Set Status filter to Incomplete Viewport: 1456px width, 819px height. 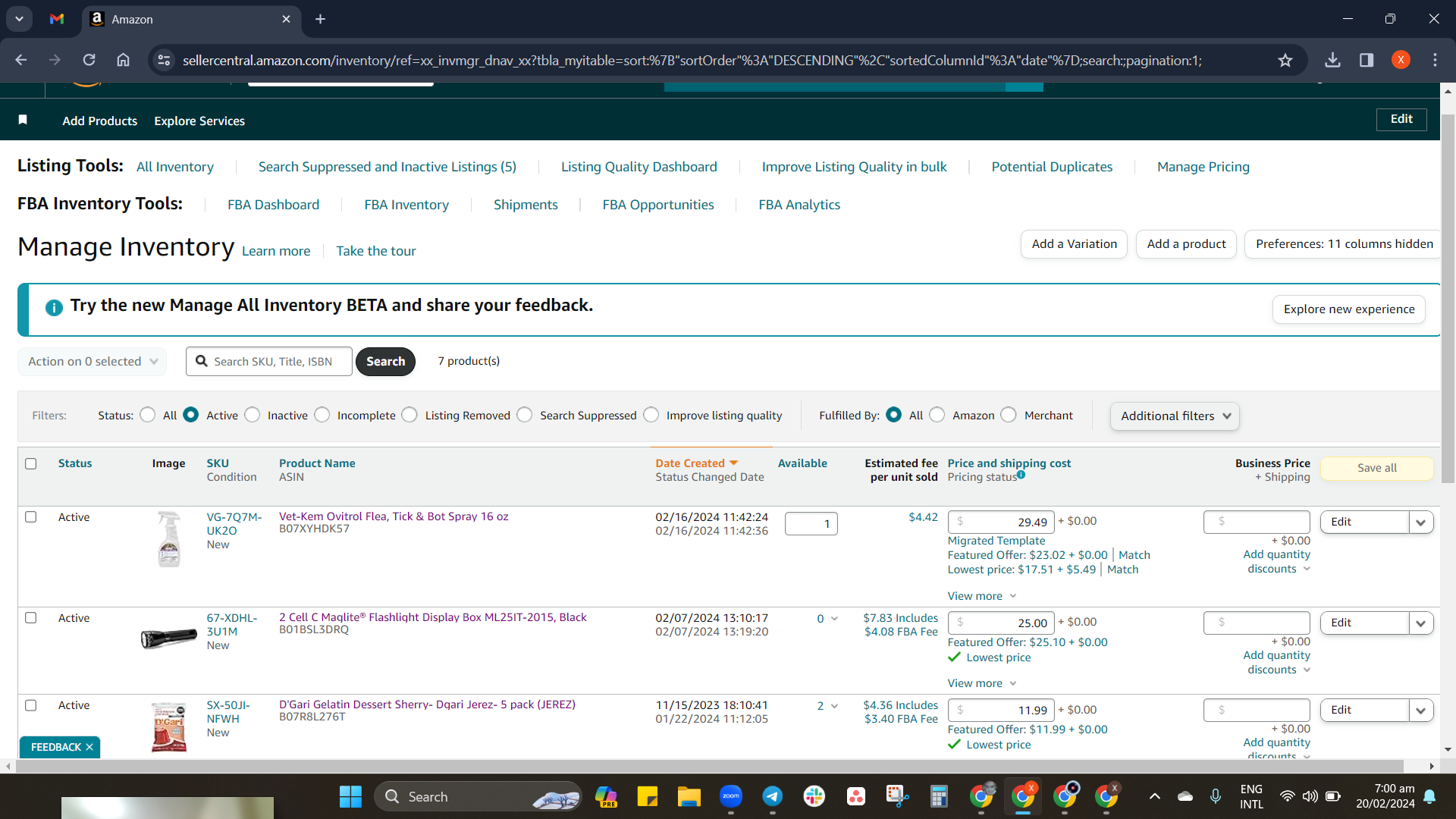click(x=322, y=415)
